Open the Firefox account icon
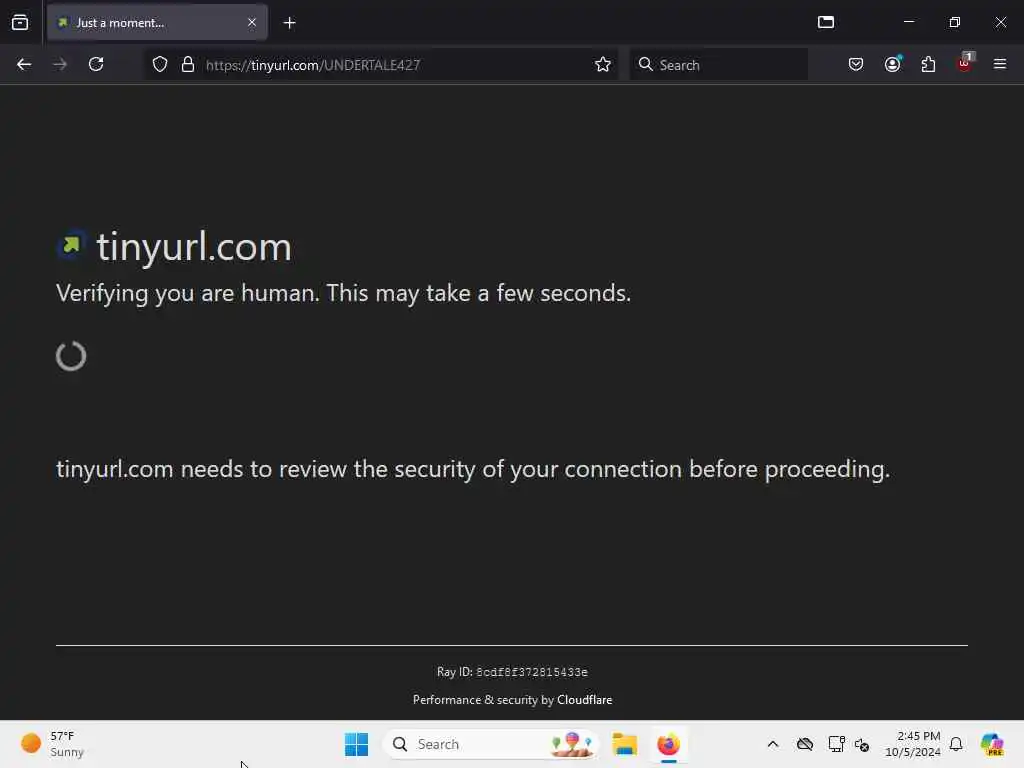The width and height of the screenshot is (1024, 768). [893, 65]
